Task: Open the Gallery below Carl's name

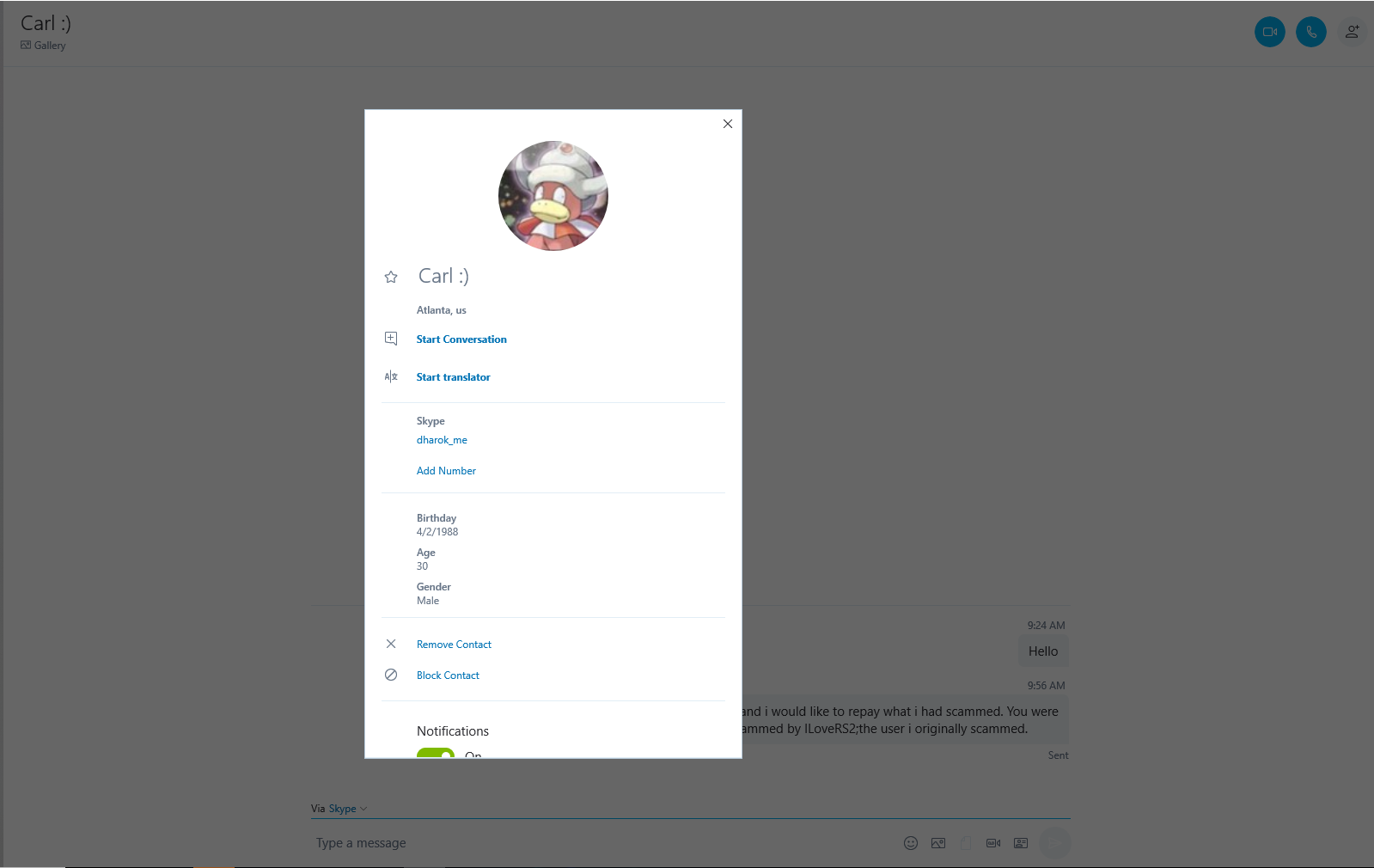Action: (43, 46)
